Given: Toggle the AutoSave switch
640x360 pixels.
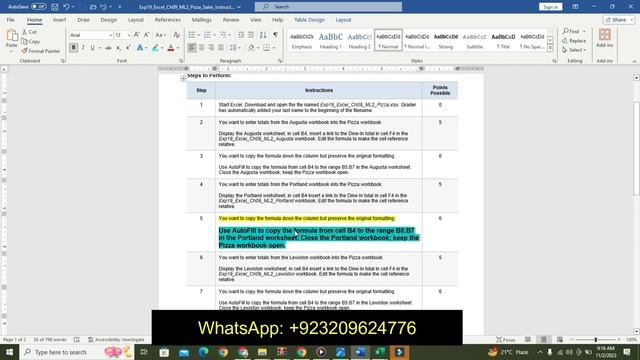Looking at the screenshot, I should [x=38, y=7].
